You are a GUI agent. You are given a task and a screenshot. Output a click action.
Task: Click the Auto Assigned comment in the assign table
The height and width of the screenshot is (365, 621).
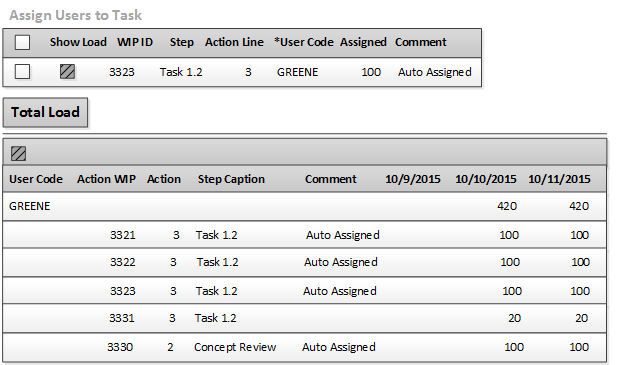point(435,72)
